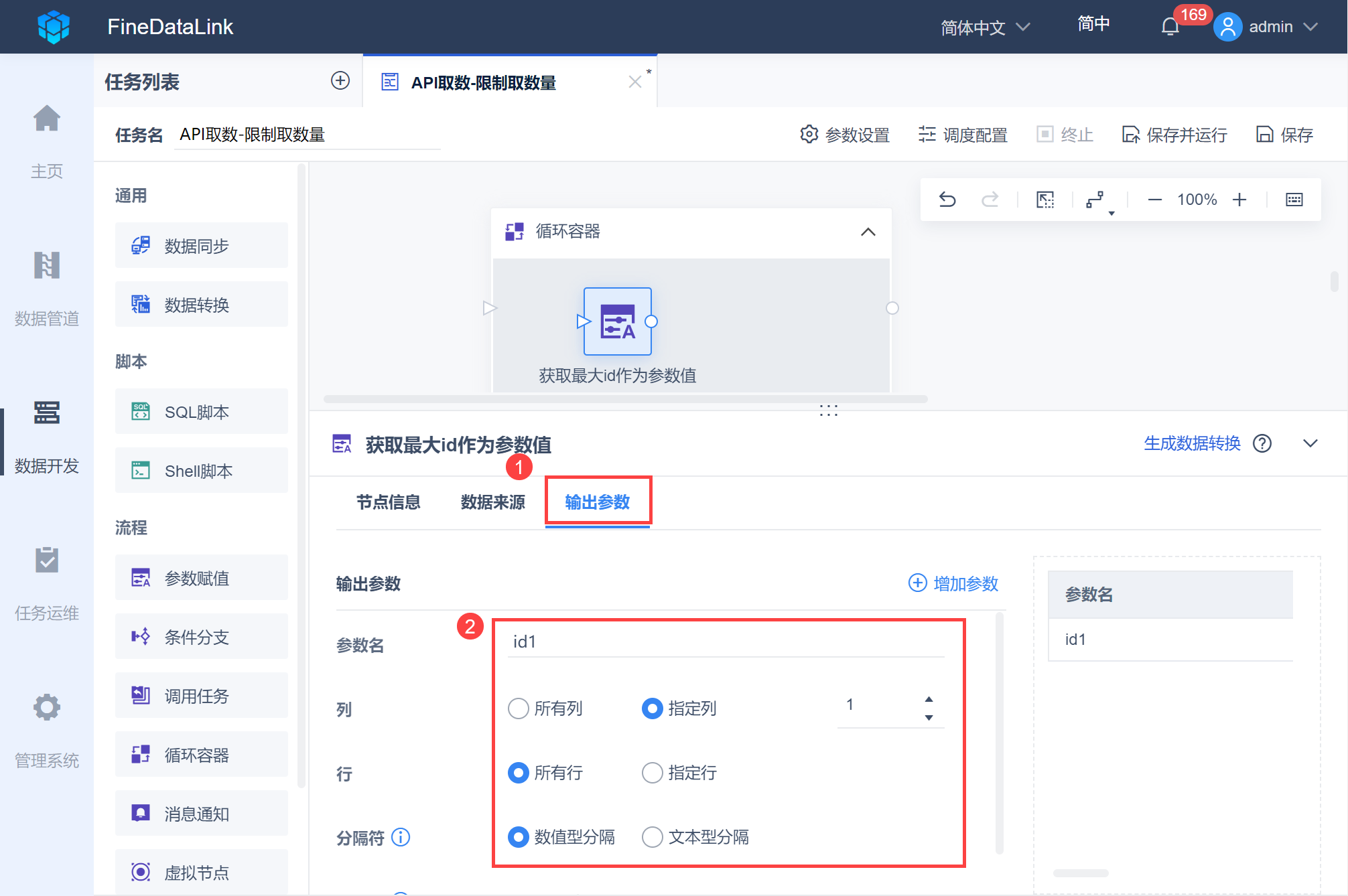Open the 参数设置 gear settings

point(845,135)
